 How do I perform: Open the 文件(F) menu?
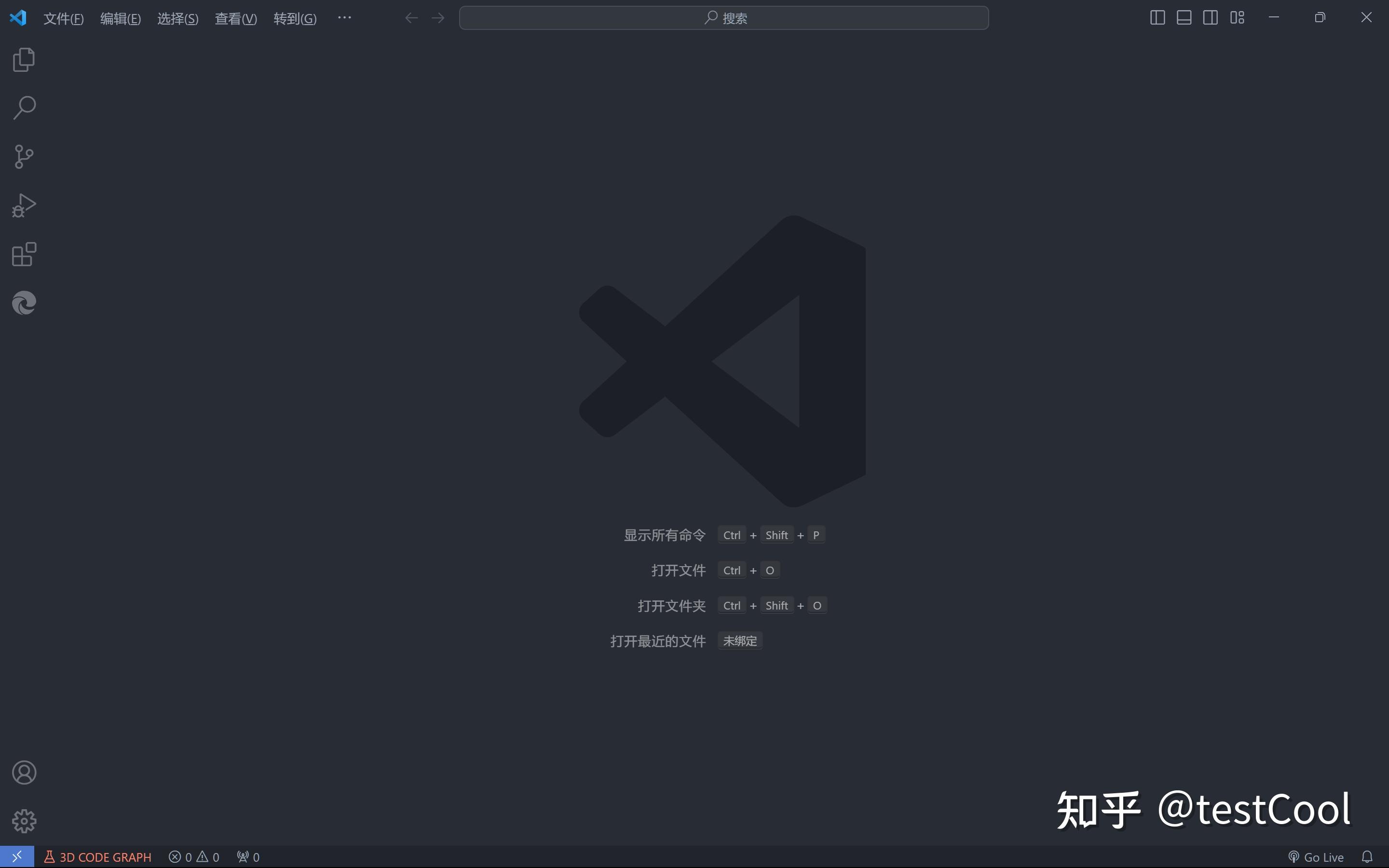[x=63, y=18]
